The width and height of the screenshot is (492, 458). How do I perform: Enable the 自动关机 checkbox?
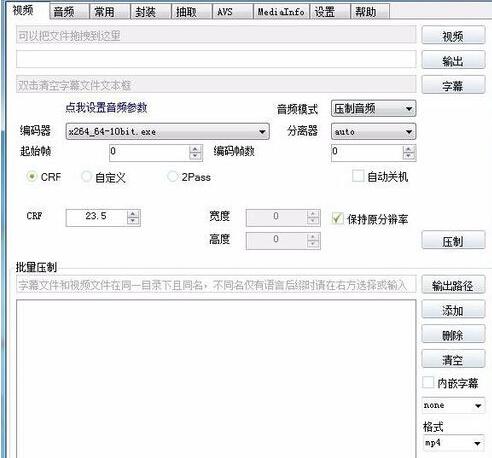pyautogui.click(x=358, y=176)
